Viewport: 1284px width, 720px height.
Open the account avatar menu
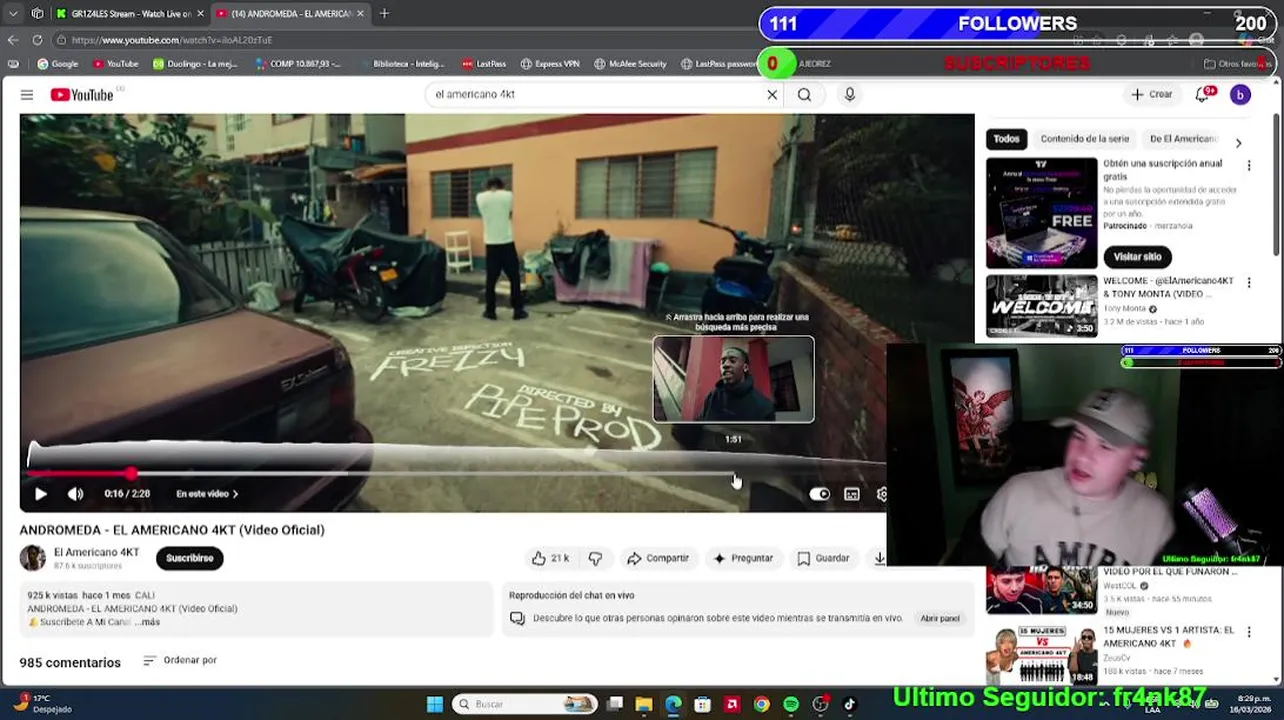click(1240, 95)
